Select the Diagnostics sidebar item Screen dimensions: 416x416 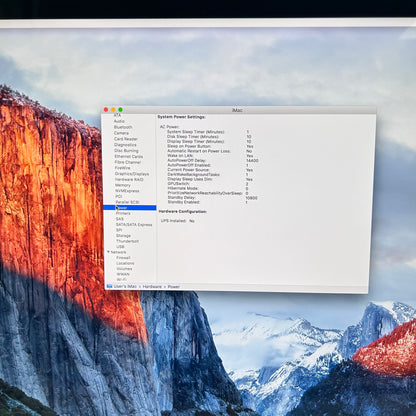(x=125, y=145)
